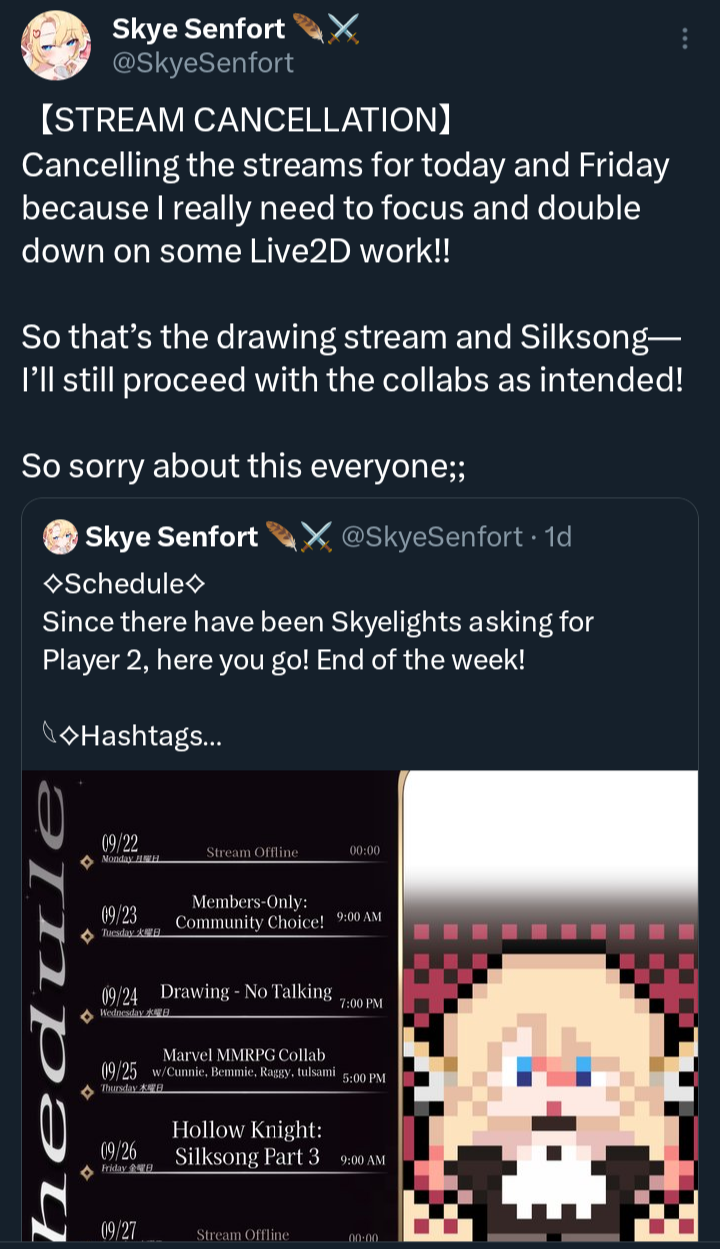Open the quoted tweet's @SkyeSenfort handle
Screen dimensions: 720x1249
[432, 537]
